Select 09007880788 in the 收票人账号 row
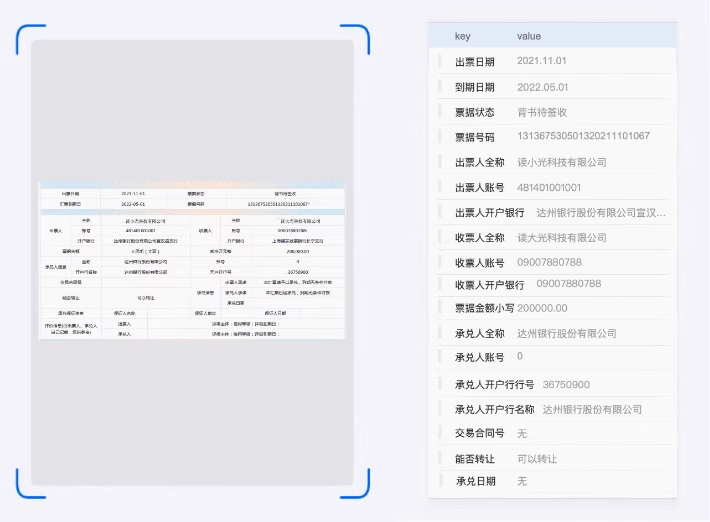Image resolution: width=710 pixels, height=522 pixels. [x=549, y=262]
